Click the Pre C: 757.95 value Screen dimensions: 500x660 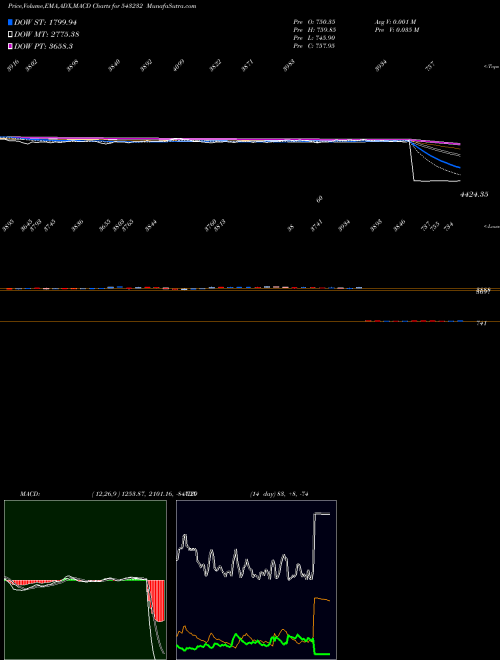(314, 46)
